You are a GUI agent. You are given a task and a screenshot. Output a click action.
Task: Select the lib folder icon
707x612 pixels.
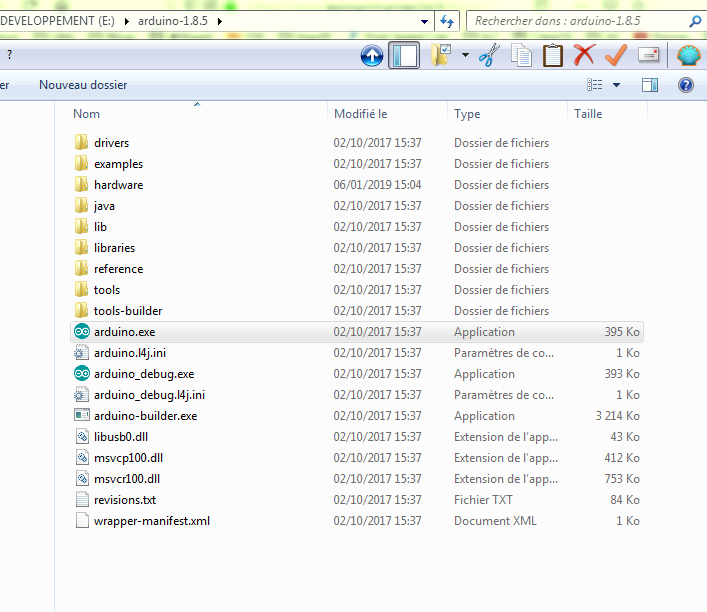click(81, 226)
